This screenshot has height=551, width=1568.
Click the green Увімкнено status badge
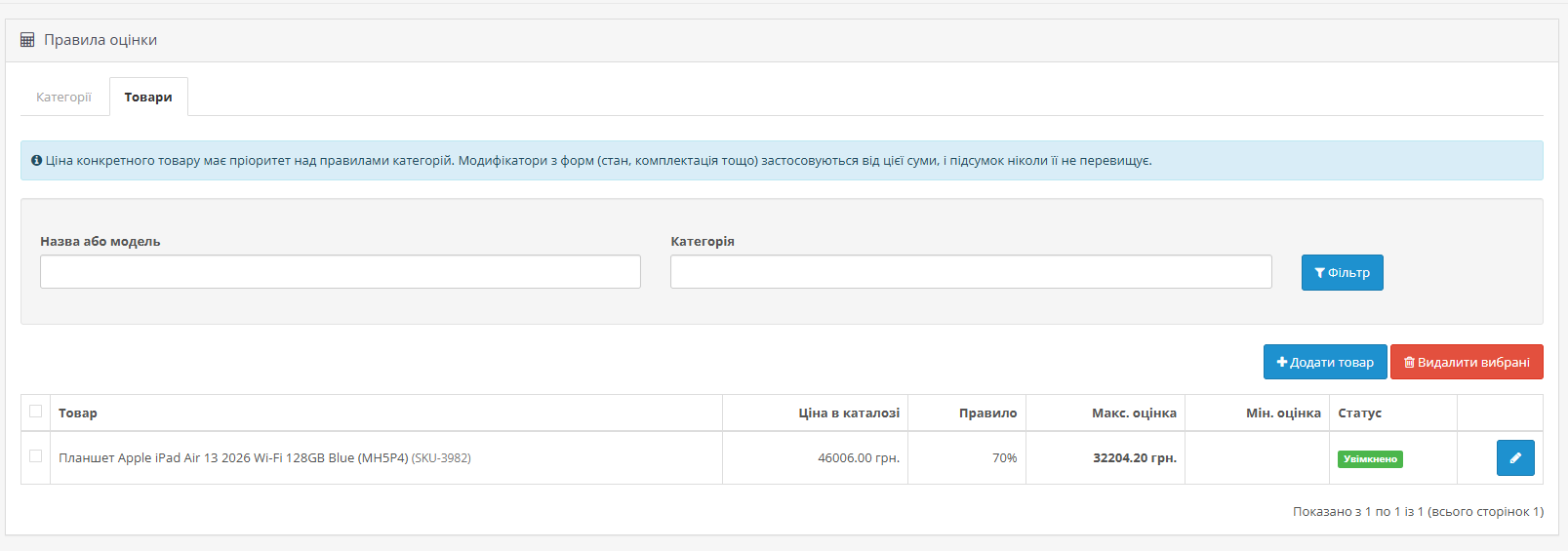[1370, 459]
